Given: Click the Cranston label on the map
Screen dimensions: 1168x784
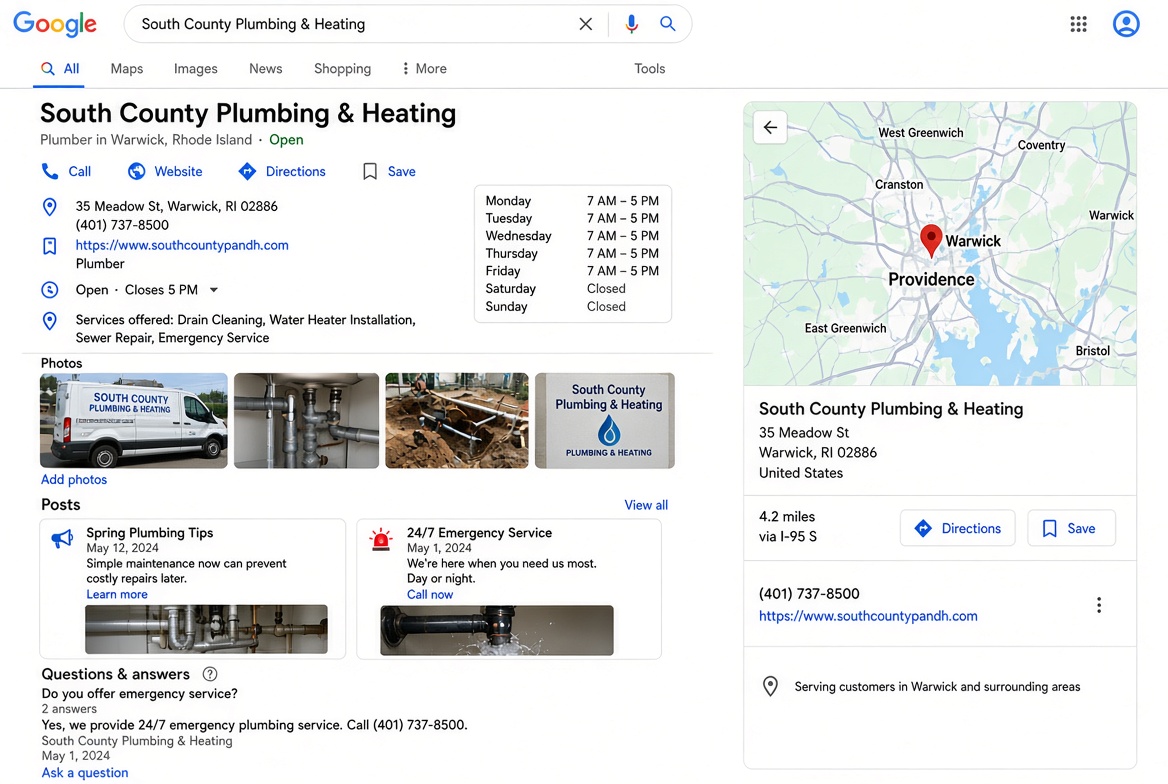Looking at the screenshot, I should [x=899, y=185].
